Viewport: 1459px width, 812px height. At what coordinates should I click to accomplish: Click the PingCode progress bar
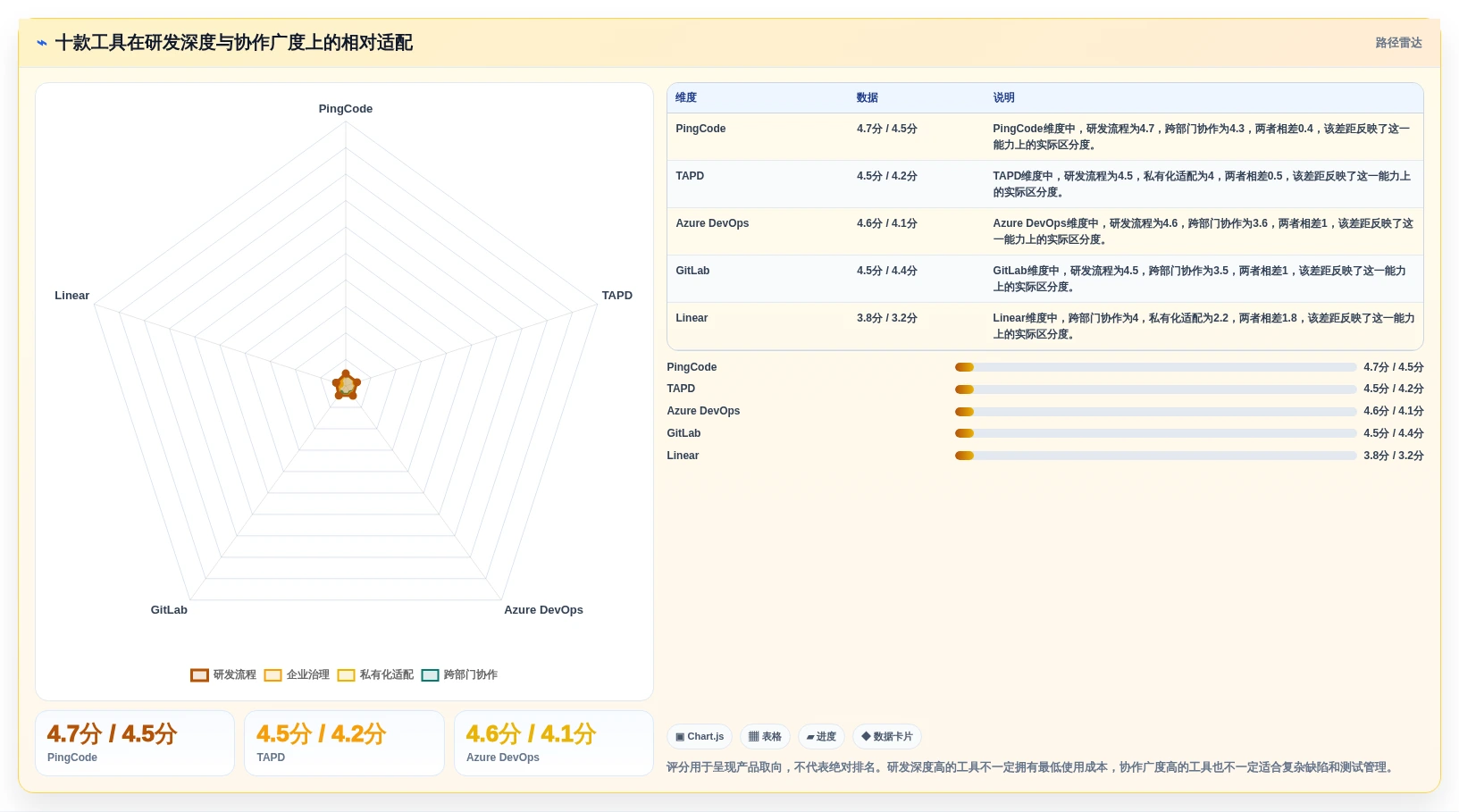click(x=1155, y=367)
